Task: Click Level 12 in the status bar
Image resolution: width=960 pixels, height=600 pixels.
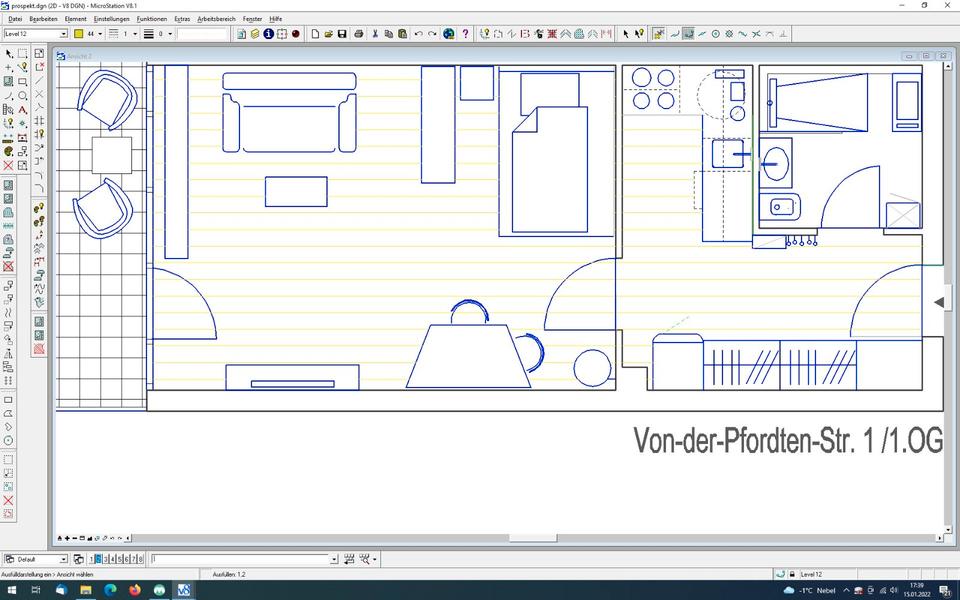Action: pyautogui.click(x=811, y=574)
